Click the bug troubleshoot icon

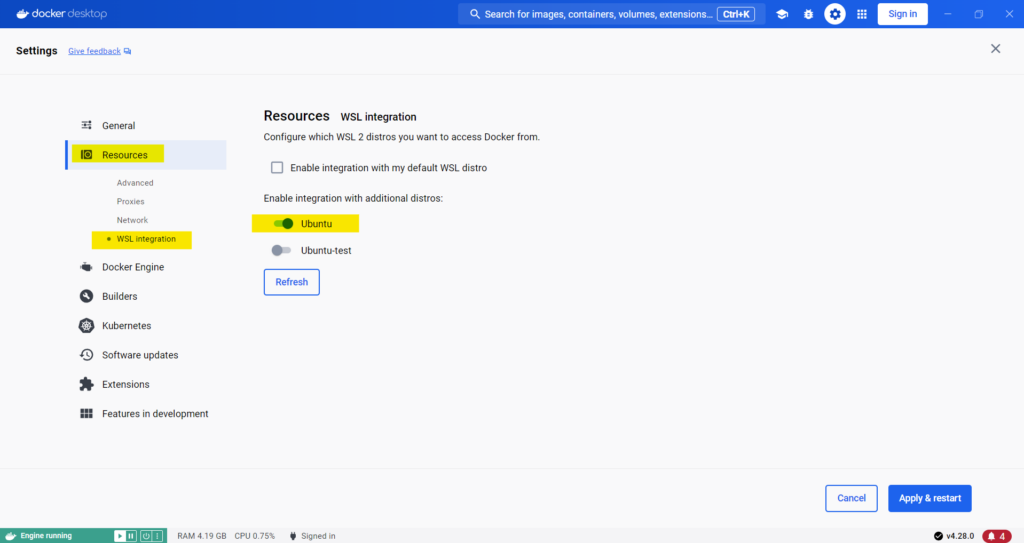(x=808, y=14)
